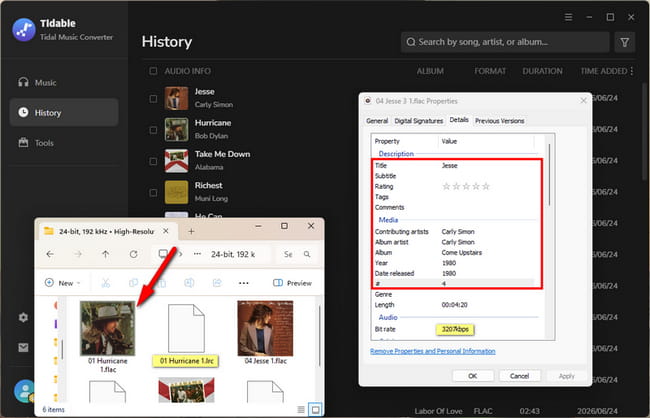Click the Length value 00:04:20
The image size is (650, 418).
point(454,305)
